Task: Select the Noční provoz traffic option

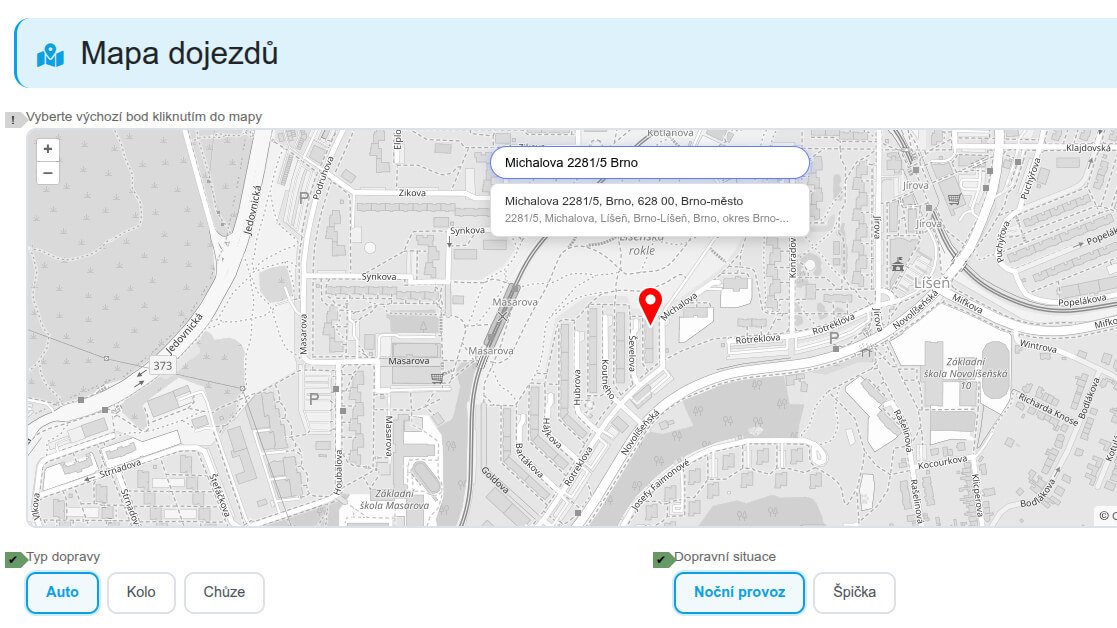Action: [739, 592]
